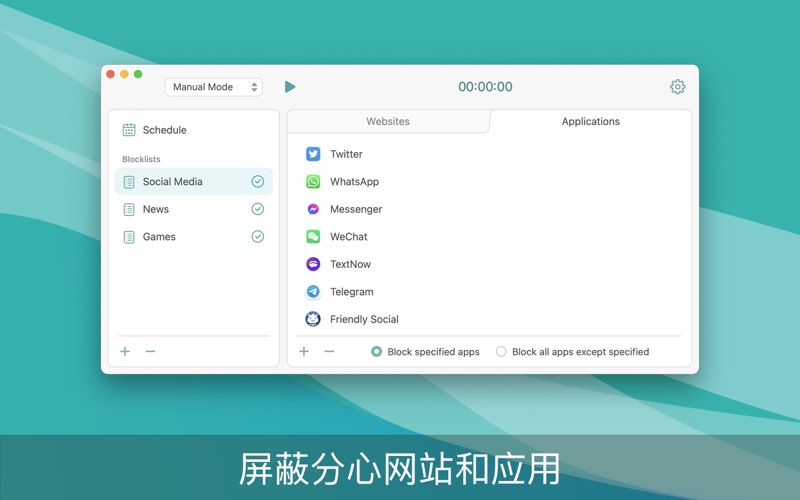Click the Games list icon
Viewport: 800px width, 500px height.
pyautogui.click(x=129, y=237)
